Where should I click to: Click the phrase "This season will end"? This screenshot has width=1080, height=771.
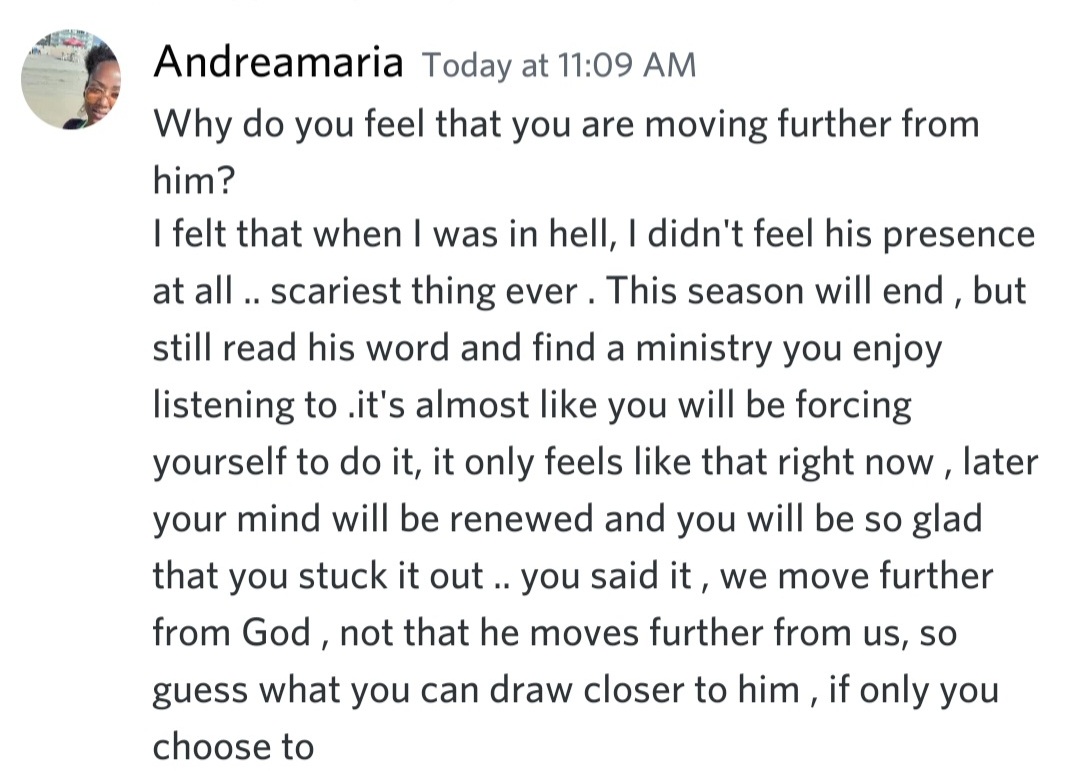[x=776, y=291]
